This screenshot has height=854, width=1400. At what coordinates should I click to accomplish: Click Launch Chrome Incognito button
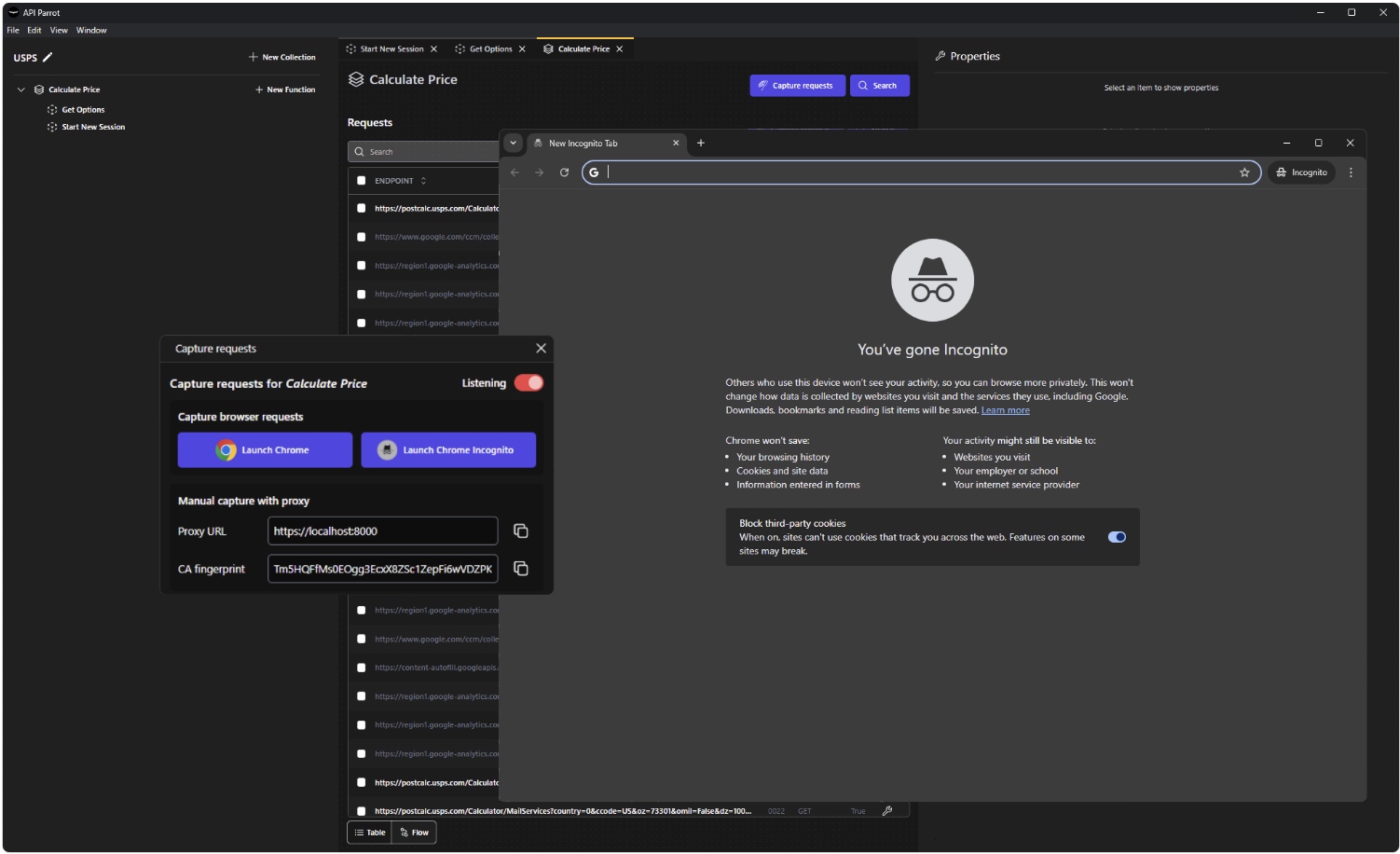pyautogui.click(x=448, y=450)
